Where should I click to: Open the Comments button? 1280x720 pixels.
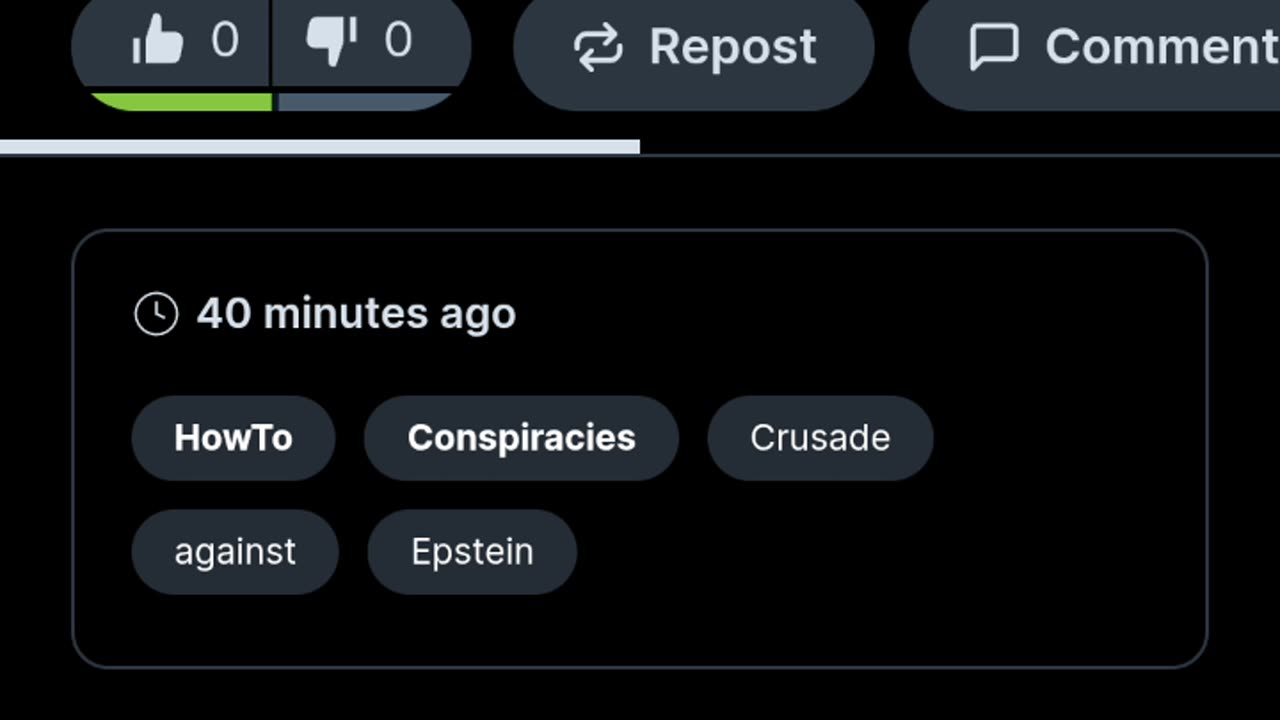1095,48
